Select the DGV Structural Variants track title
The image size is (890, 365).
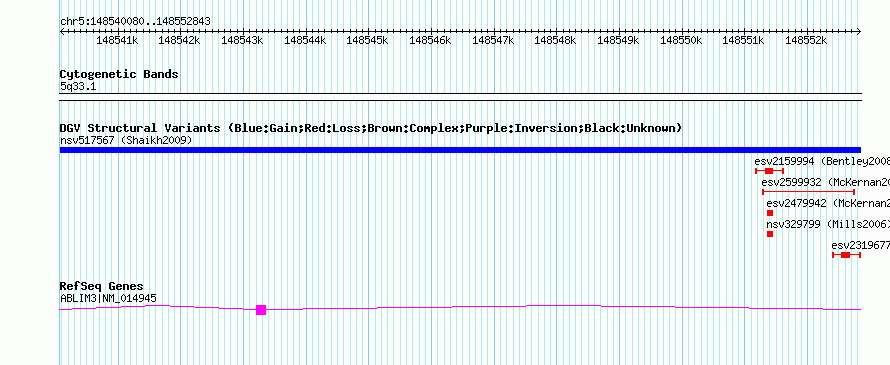pos(371,128)
